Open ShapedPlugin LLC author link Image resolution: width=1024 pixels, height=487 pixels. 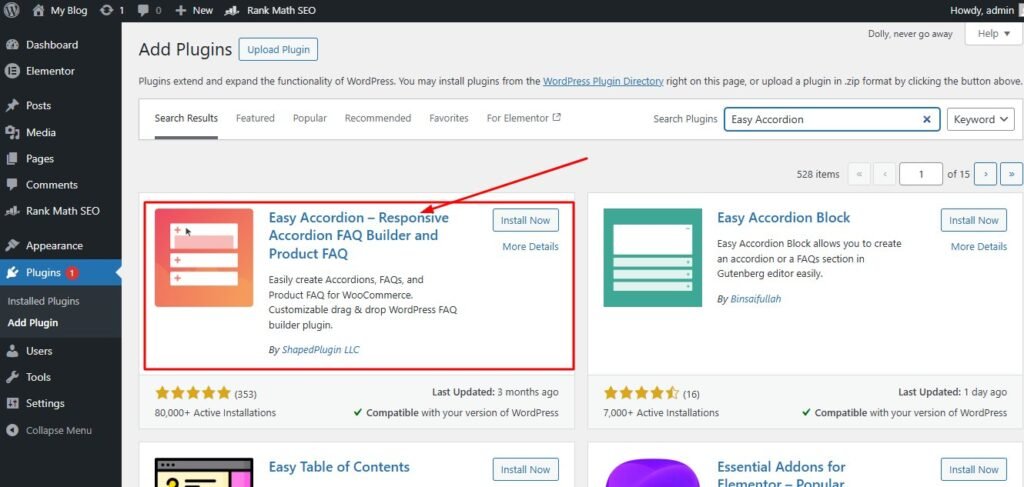pos(320,350)
